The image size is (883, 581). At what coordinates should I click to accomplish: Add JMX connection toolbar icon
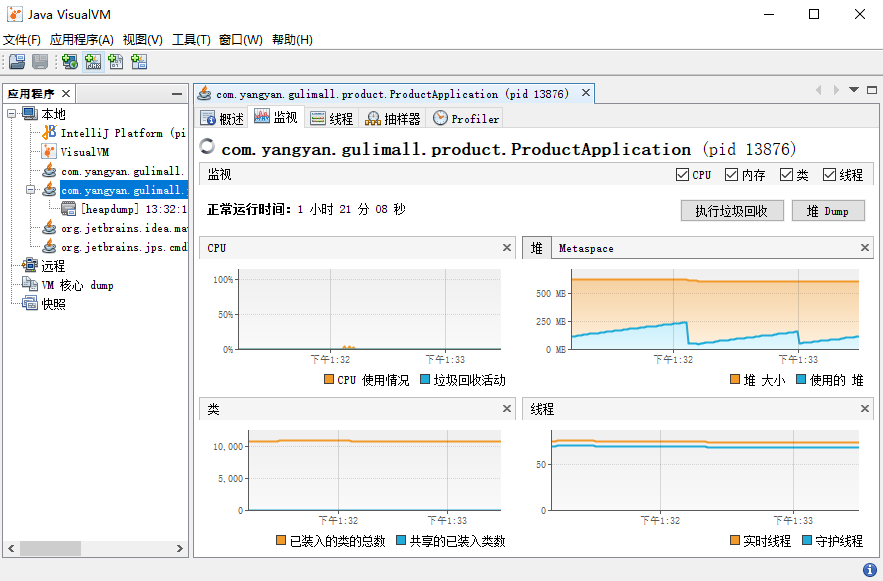[93, 62]
